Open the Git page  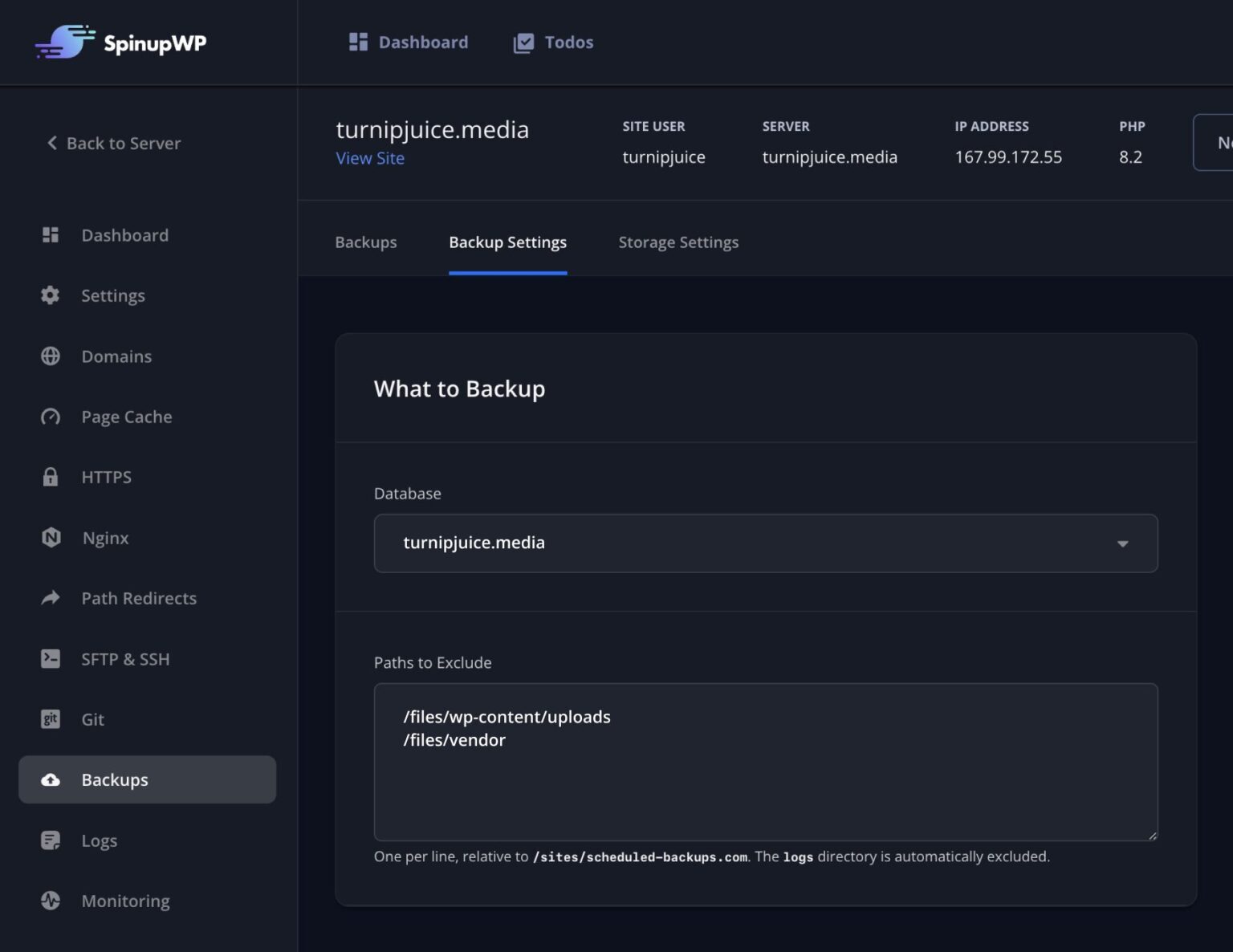pyautogui.click(x=147, y=719)
